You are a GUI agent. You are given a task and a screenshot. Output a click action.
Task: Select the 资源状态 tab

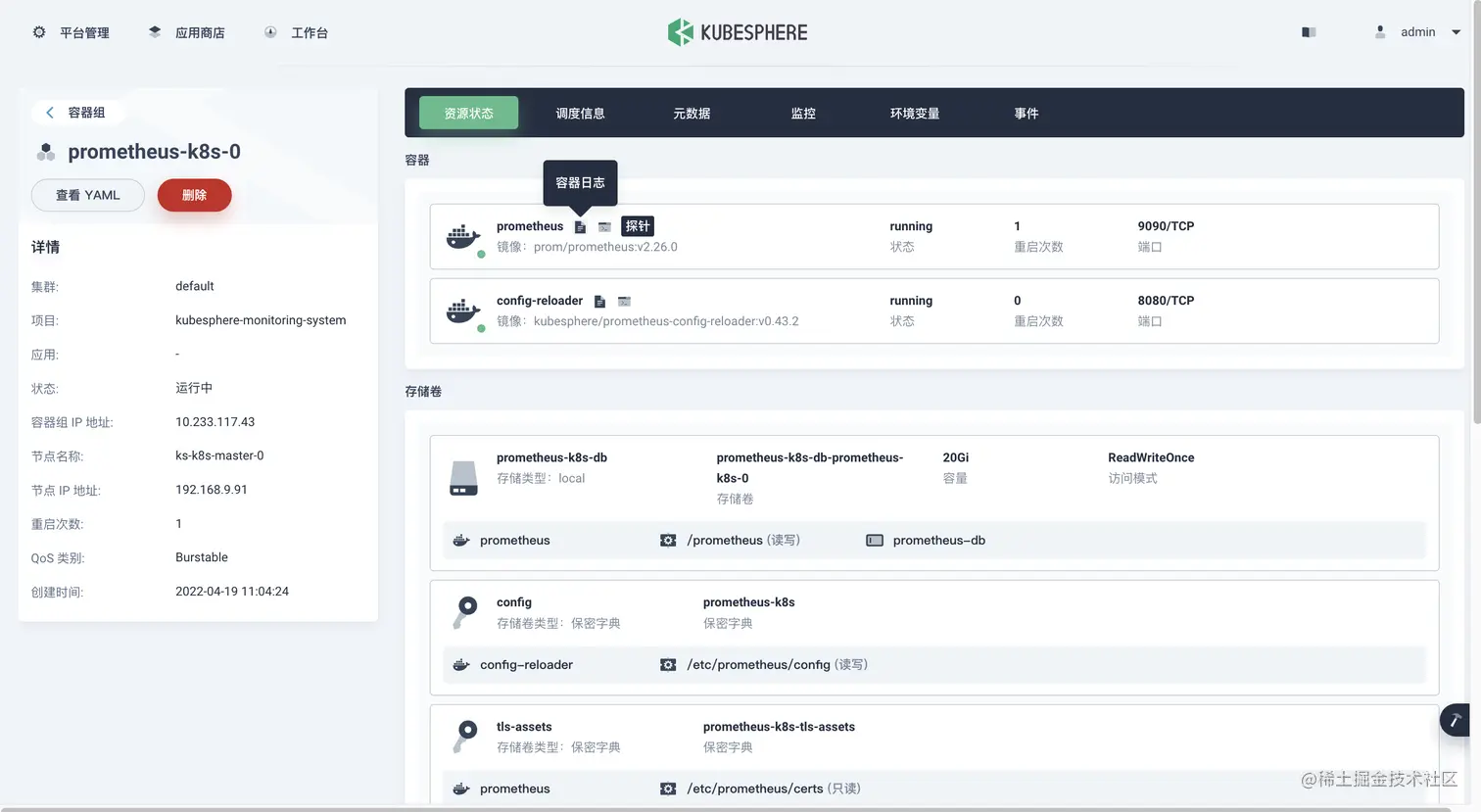coord(468,113)
